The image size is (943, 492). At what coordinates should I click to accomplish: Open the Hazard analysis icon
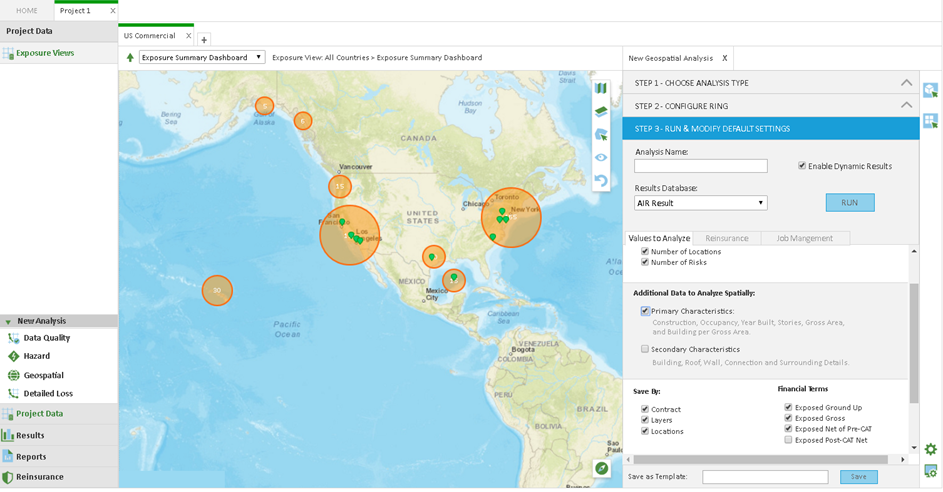click(14, 356)
